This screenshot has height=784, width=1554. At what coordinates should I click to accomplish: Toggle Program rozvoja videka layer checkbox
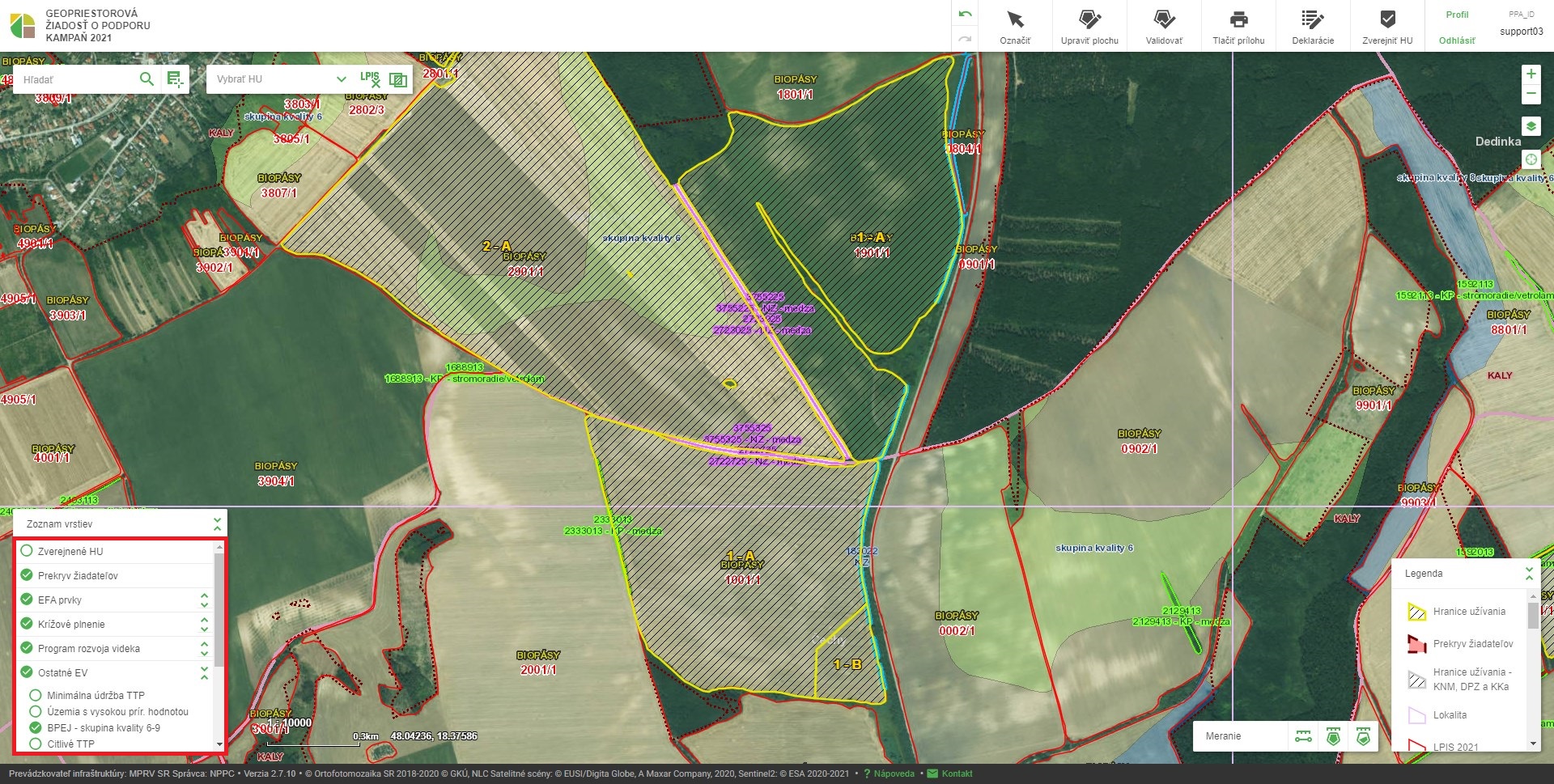click(27, 648)
